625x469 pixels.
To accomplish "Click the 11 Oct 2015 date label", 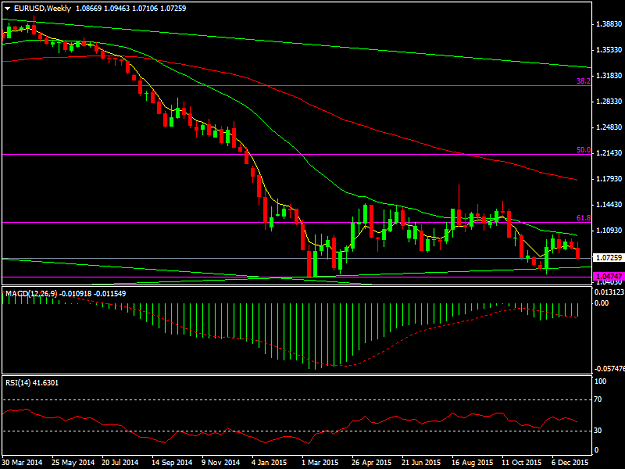I will (x=521, y=462).
